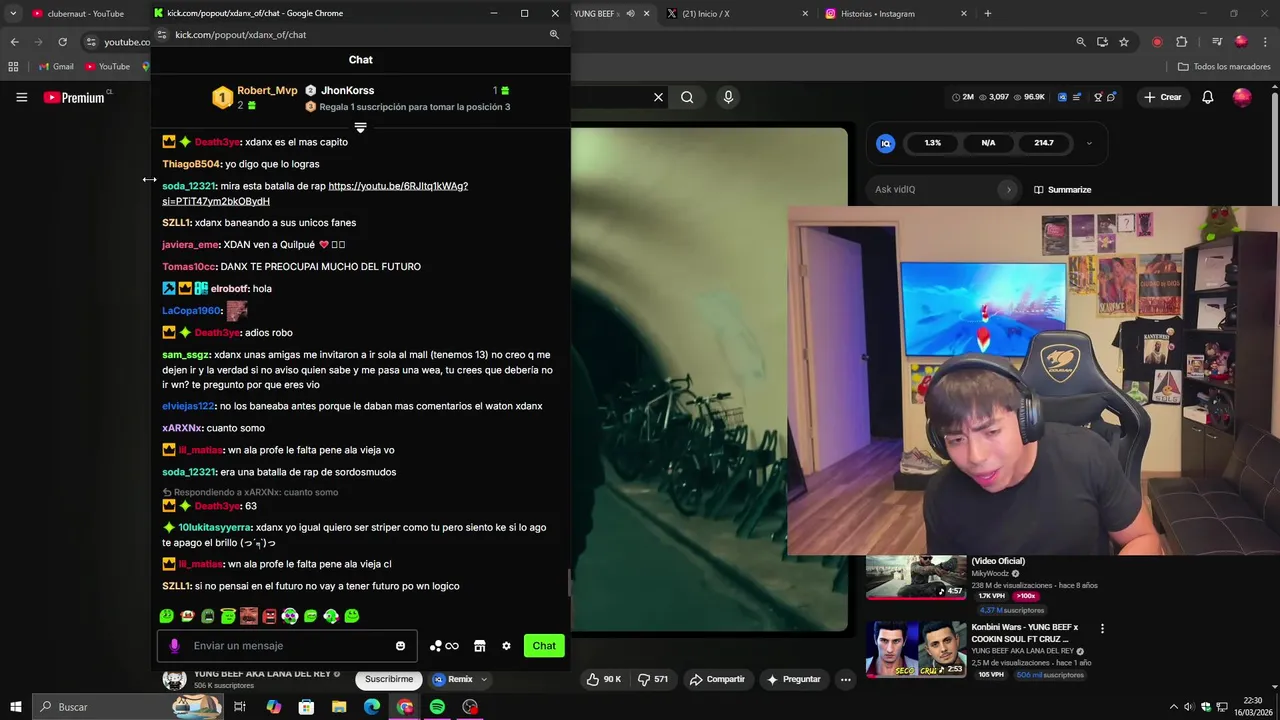Clear the YouTube search box with X
The width and height of the screenshot is (1280, 720).
tap(658, 97)
